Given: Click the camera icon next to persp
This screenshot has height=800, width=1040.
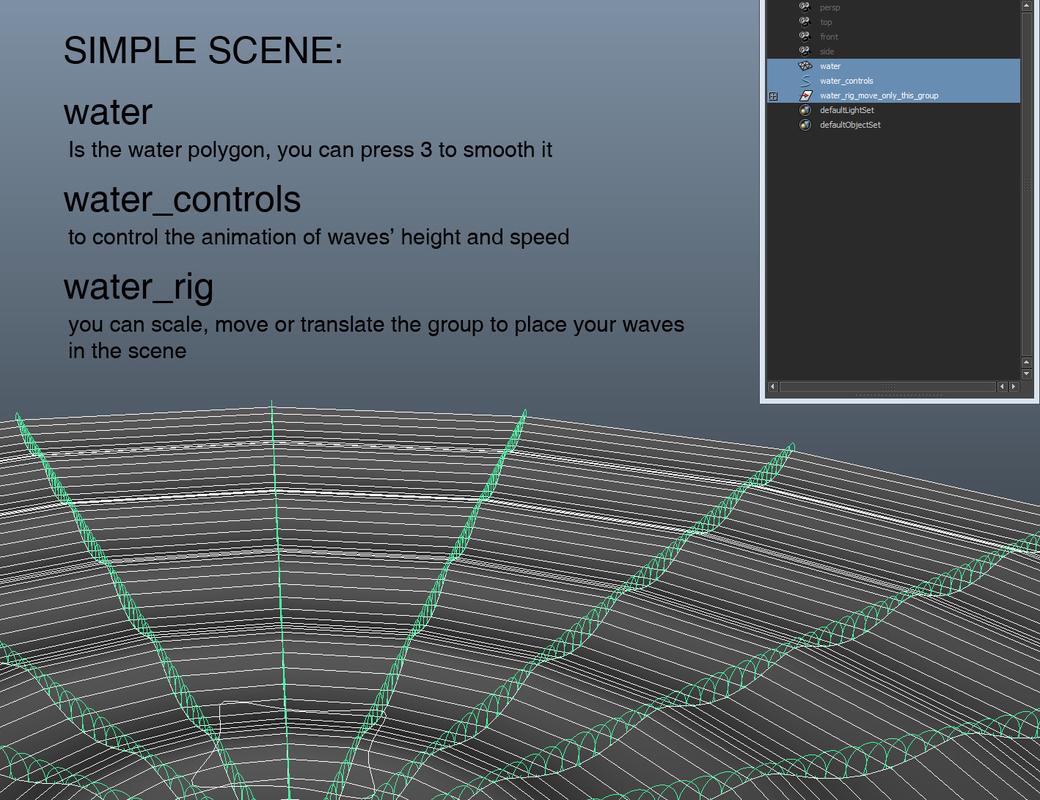Looking at the screenshot, I should point(804,8).
